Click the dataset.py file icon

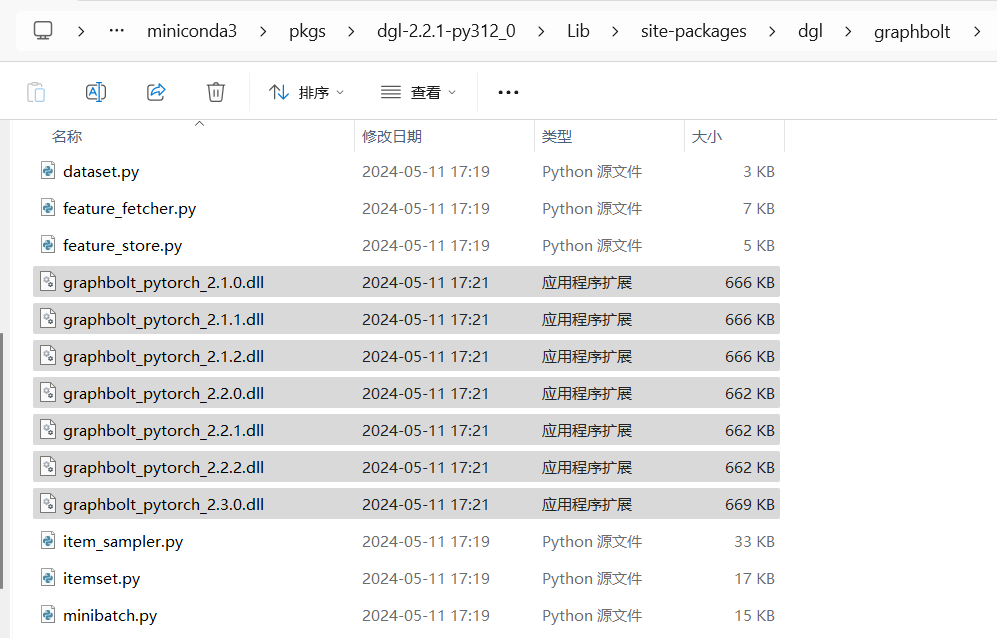pyautogui.click(x=48, y=170)
